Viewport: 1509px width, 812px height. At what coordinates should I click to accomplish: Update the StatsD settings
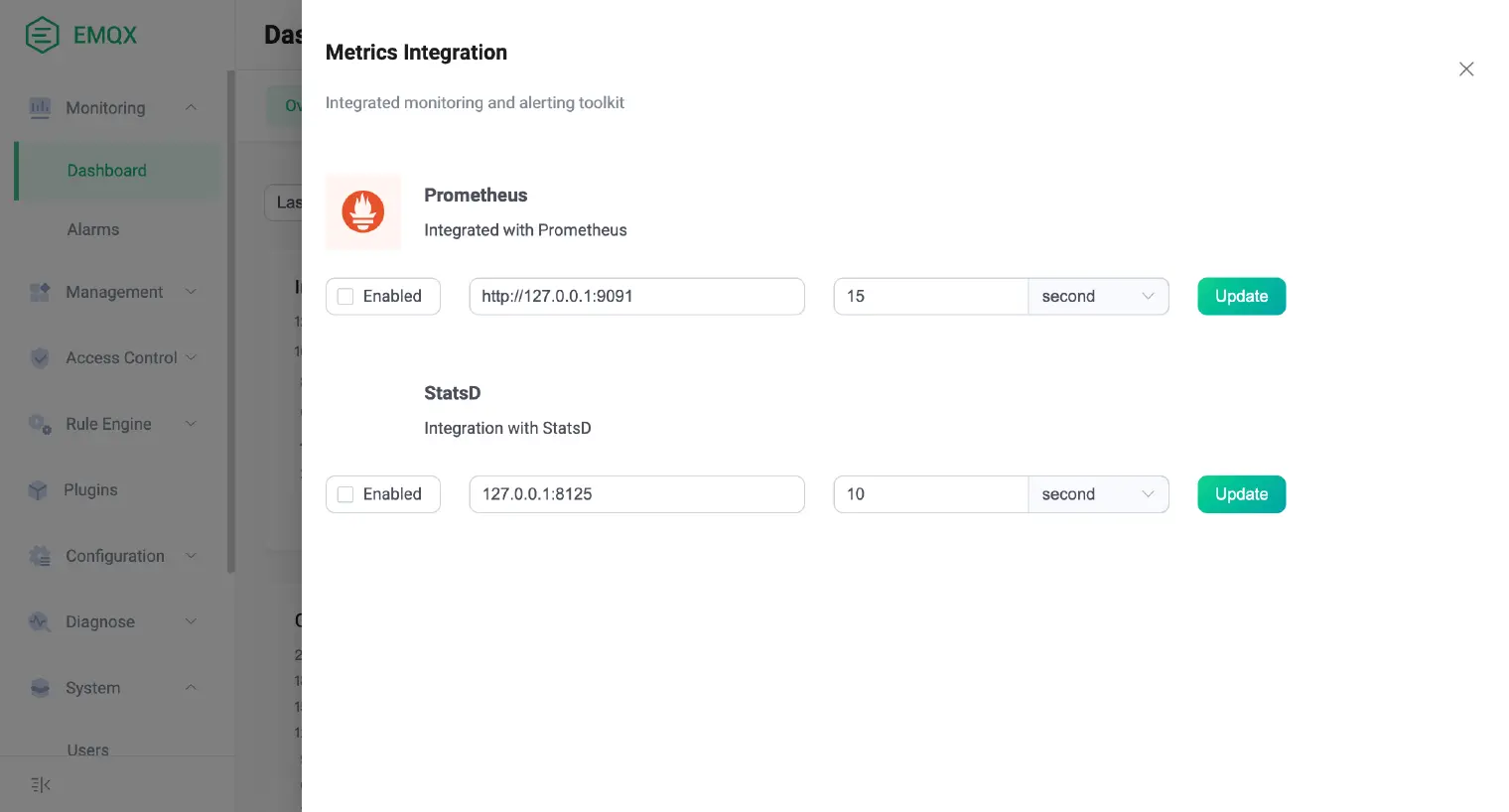[x=1242, y=494]
